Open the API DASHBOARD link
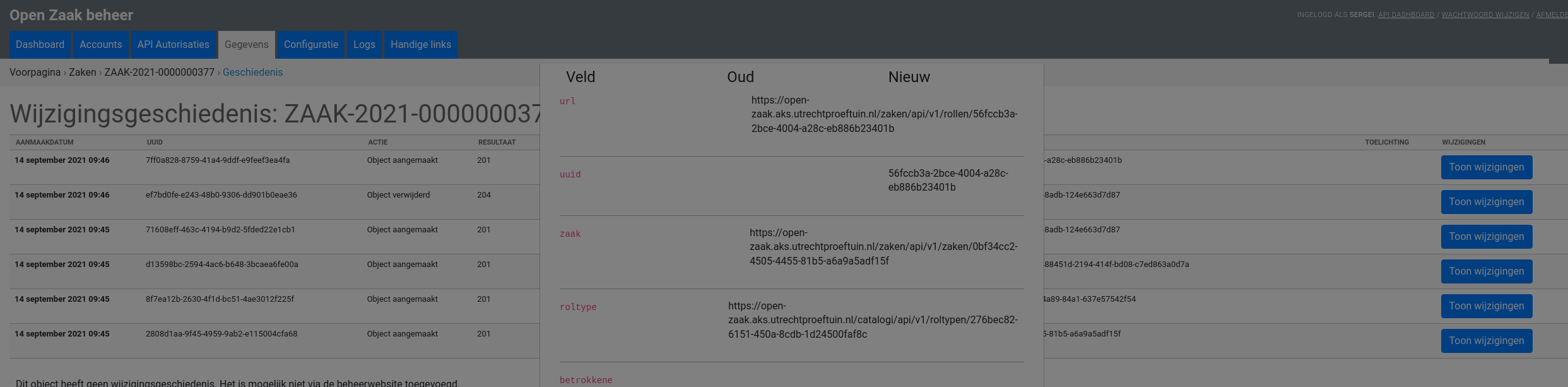 (x=1406, y=14)
